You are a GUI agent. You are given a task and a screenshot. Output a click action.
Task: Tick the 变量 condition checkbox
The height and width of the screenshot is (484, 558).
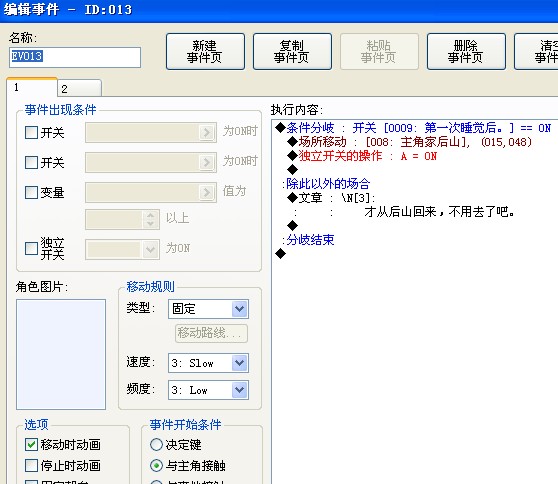[31, 193]
